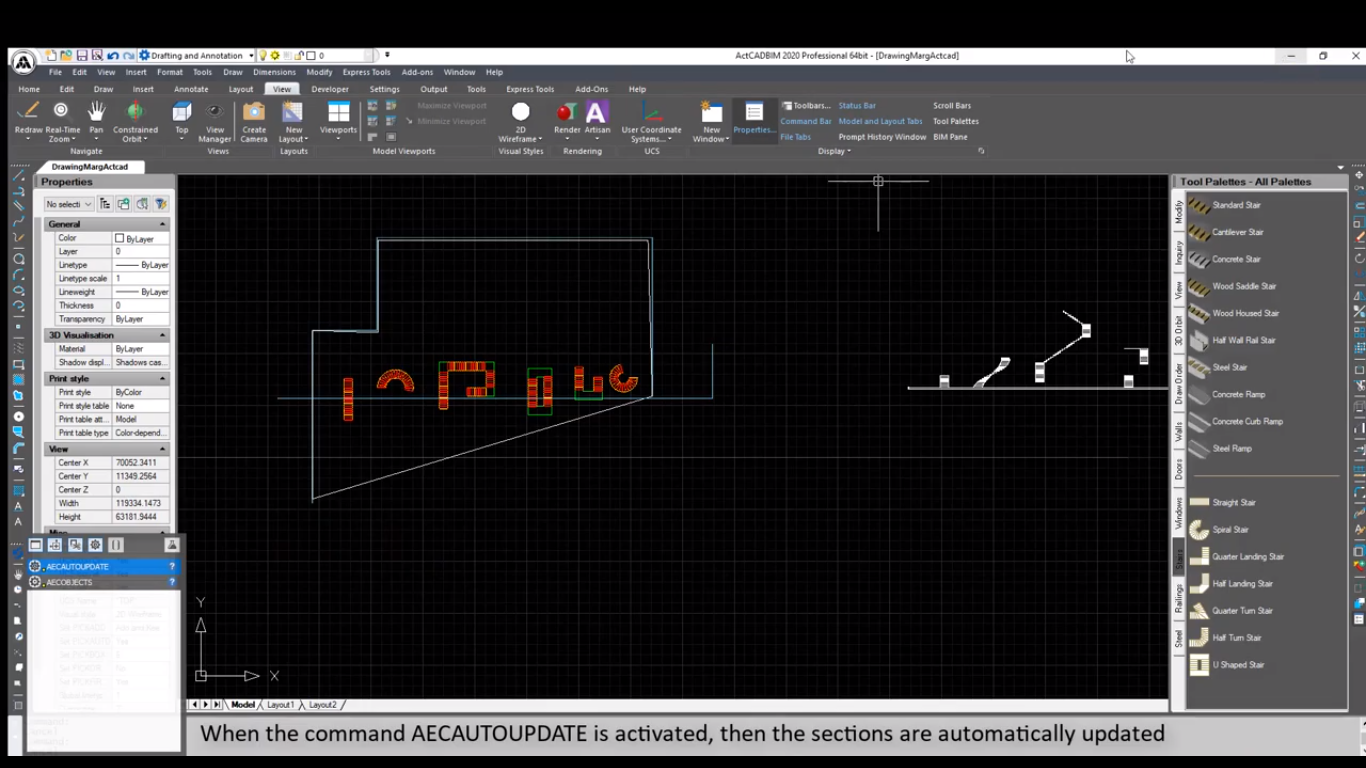Click the Center X value field
1366x768 pixels.
(x=140, y=463)
